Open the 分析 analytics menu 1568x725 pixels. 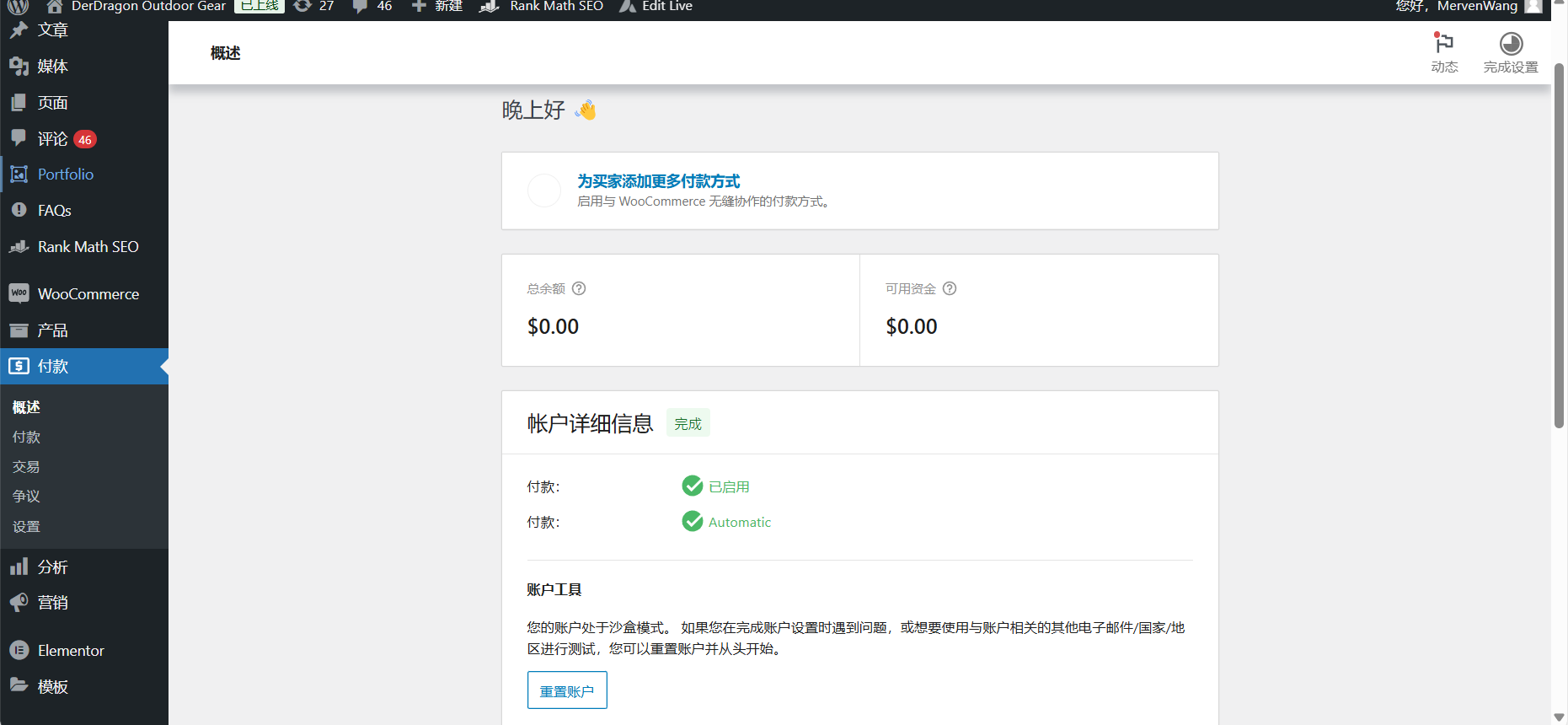pos(52,567)
